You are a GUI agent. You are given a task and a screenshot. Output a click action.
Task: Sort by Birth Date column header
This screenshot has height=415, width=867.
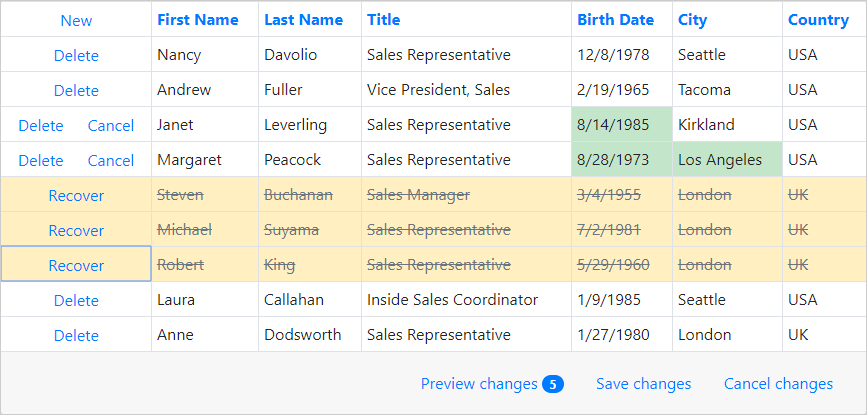(x=616, y=20)
